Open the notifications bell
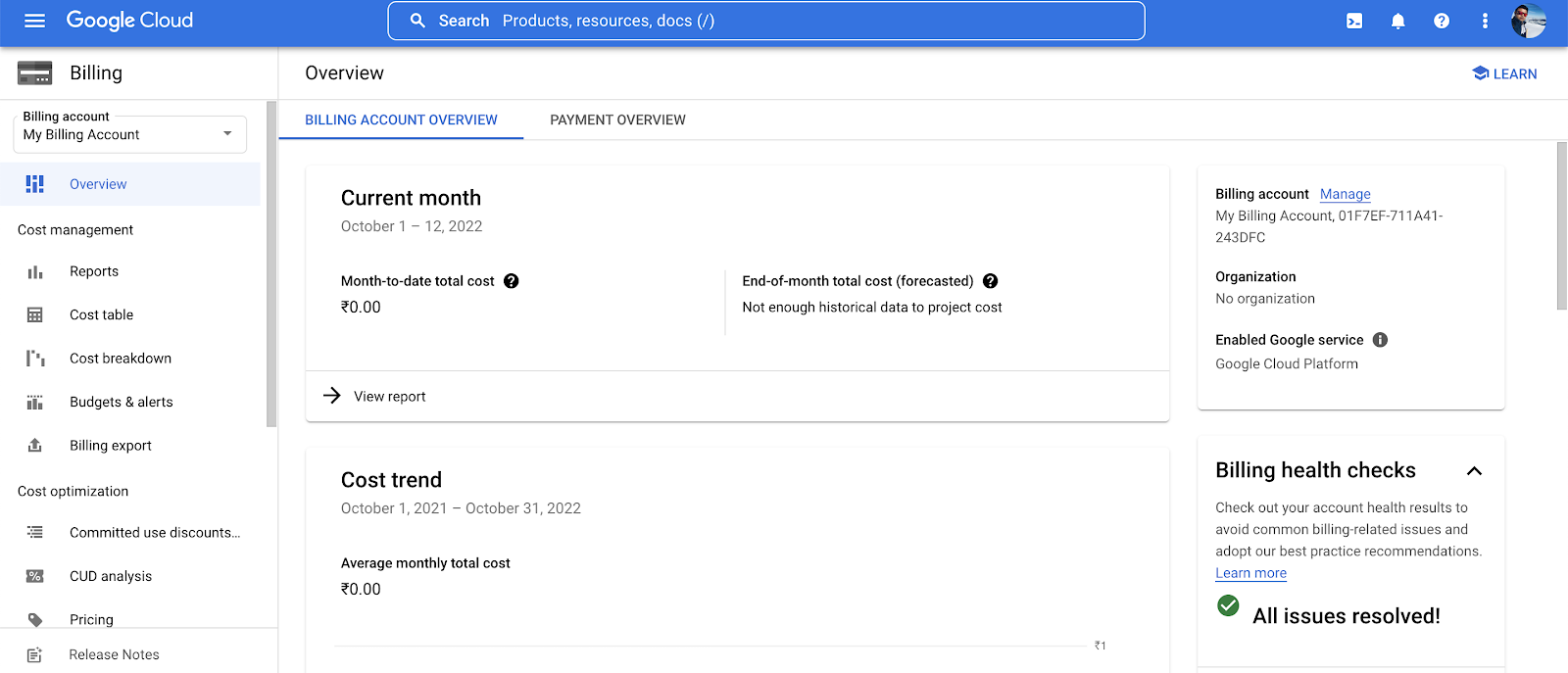 [x=1398, y=21]
